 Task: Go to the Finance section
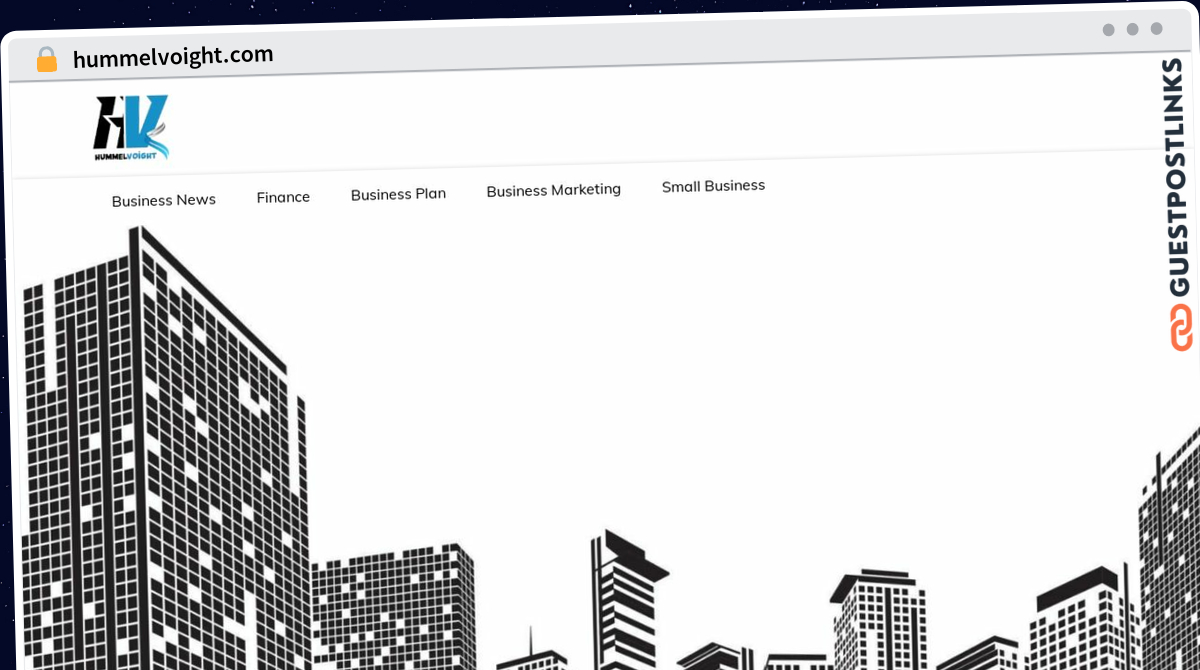(283, 197)
